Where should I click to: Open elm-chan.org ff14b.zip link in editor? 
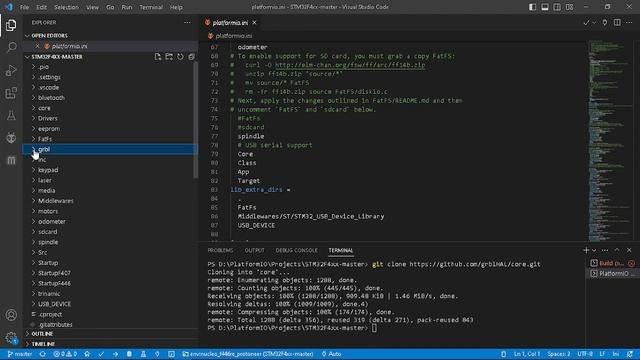(350, 65)
